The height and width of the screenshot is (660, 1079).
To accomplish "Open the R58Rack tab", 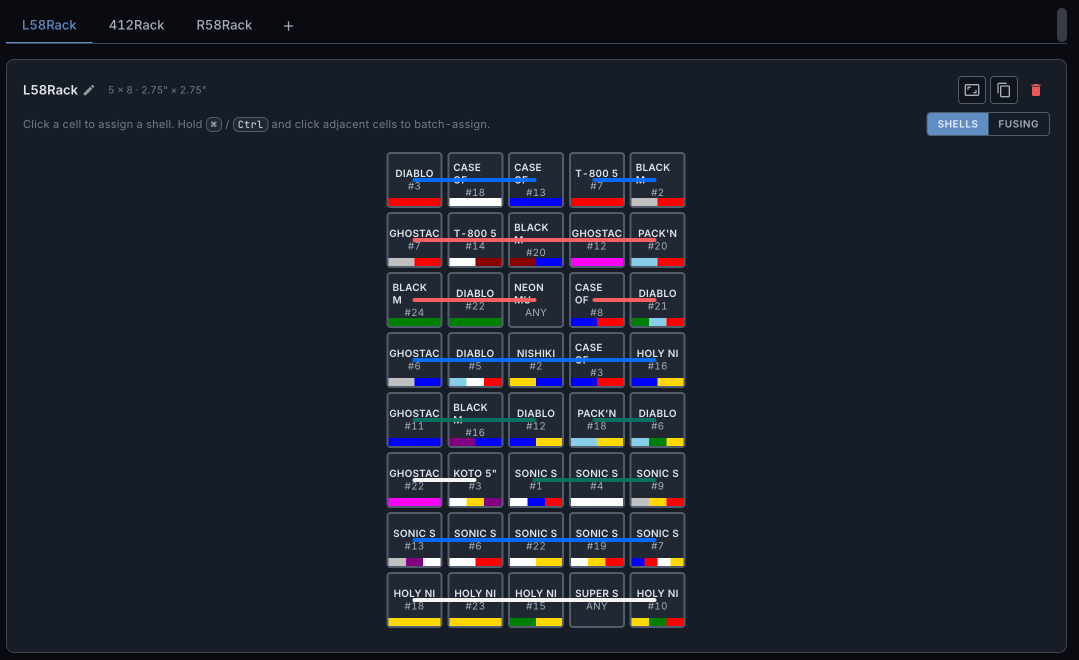I will (224, 25).
